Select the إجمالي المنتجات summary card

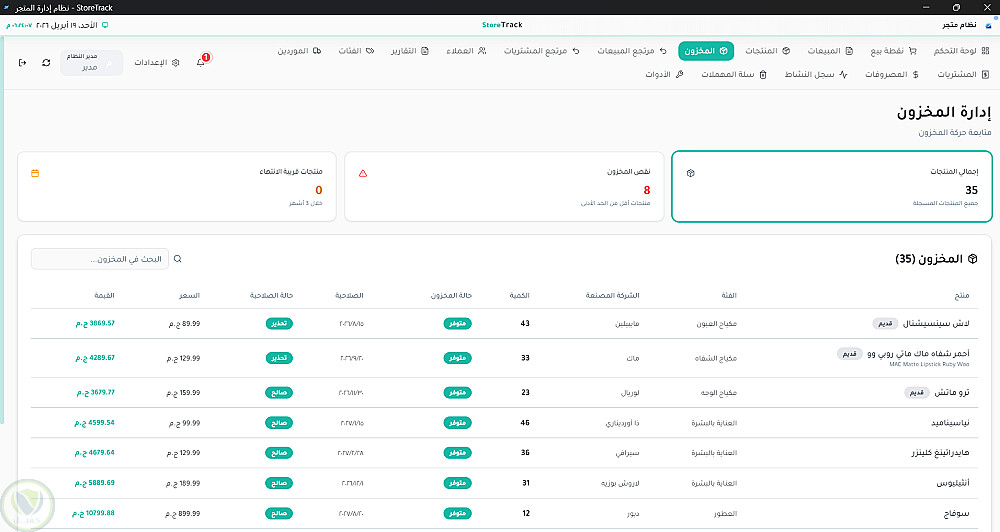832,186
